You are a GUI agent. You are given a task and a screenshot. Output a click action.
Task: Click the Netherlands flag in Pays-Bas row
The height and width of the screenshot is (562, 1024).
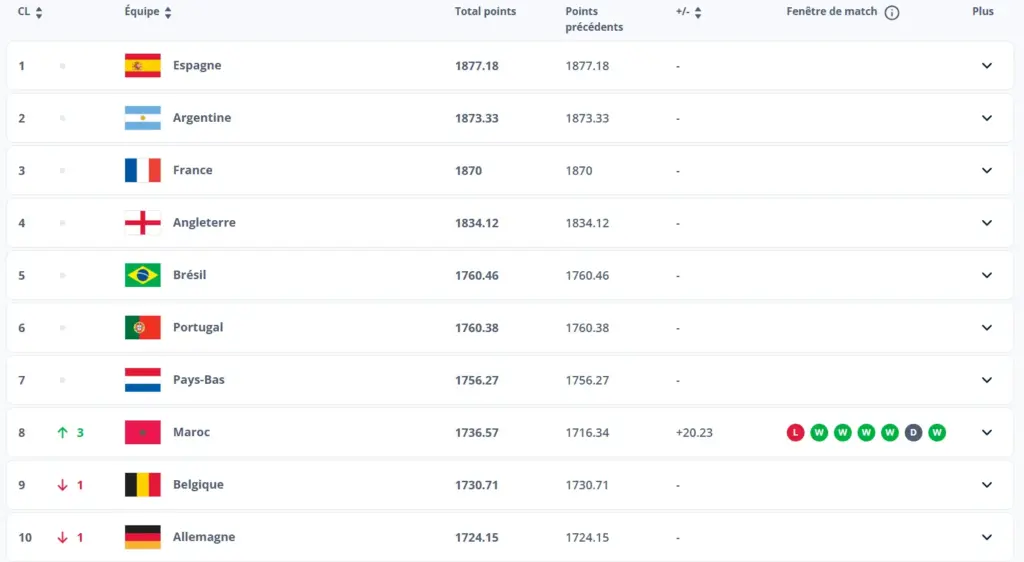pyautogui.click(x=142, y=380)
